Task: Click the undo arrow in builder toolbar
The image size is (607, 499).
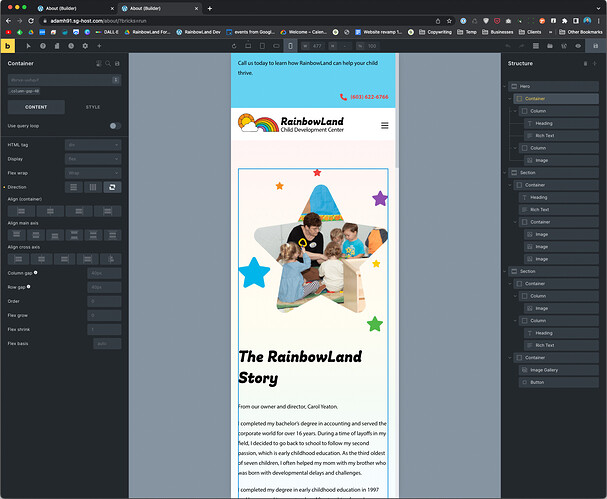Action: [x=508, y=46]
